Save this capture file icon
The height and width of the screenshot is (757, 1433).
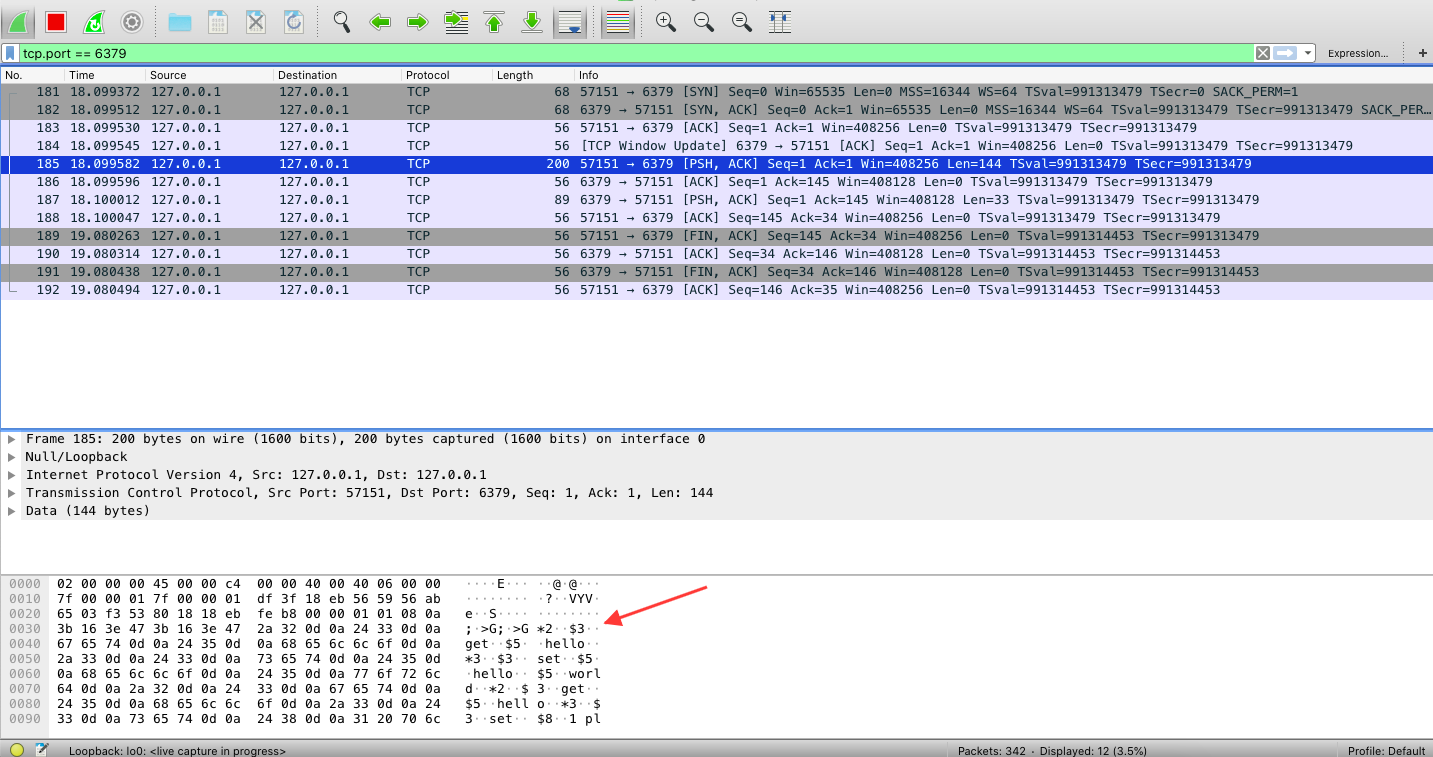(218, 21)
